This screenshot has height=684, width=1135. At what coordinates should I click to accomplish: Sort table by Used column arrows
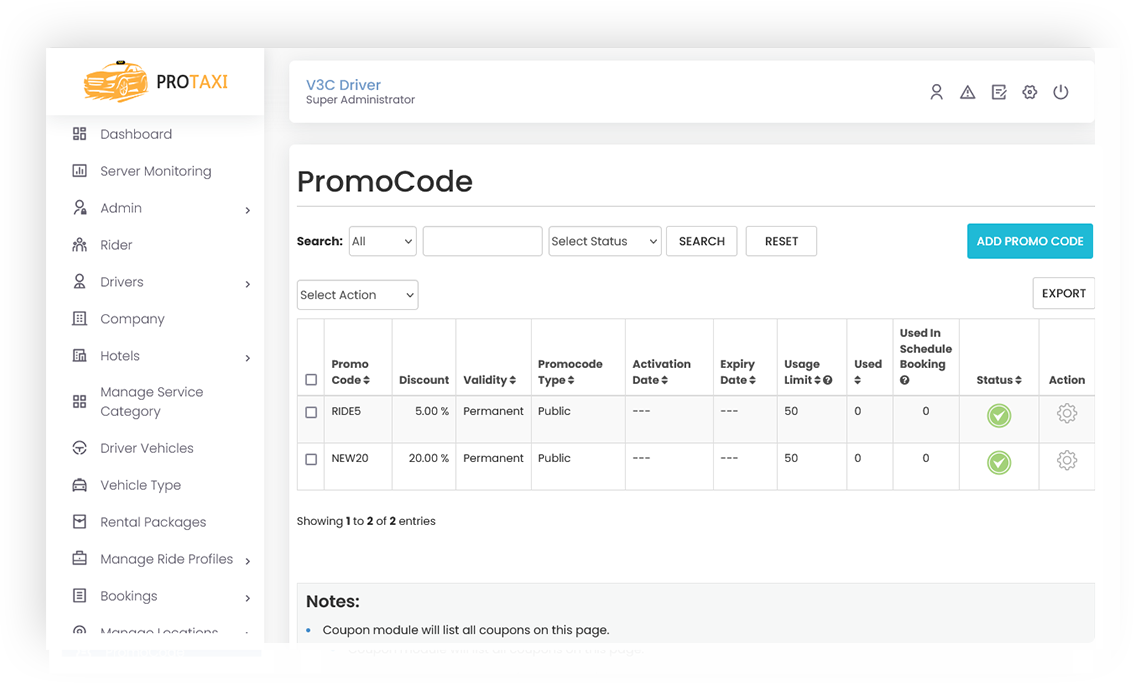tap(857, 380)
